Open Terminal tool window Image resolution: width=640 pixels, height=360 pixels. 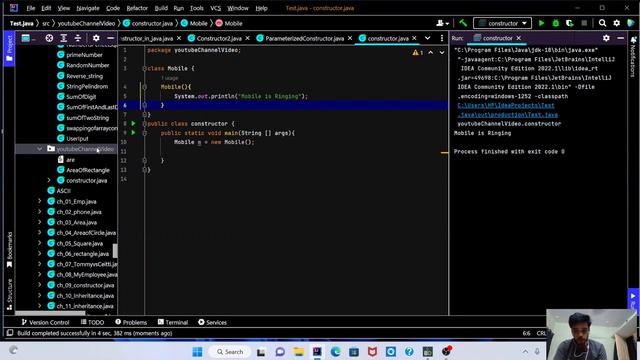[x=173, y=322]
